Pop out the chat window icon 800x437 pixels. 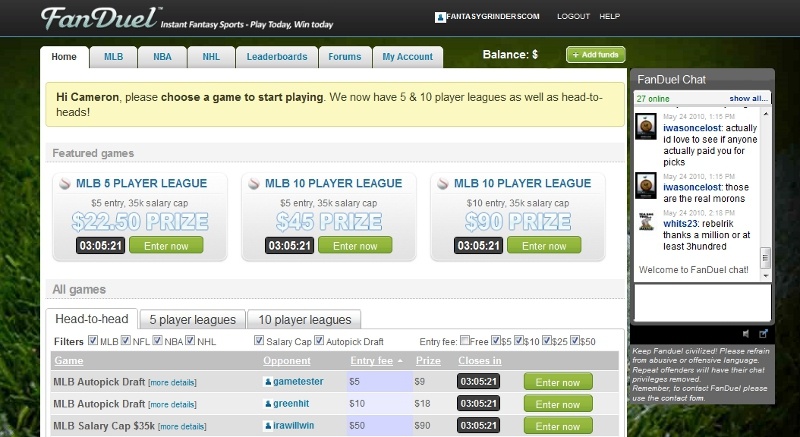(764, 333)
